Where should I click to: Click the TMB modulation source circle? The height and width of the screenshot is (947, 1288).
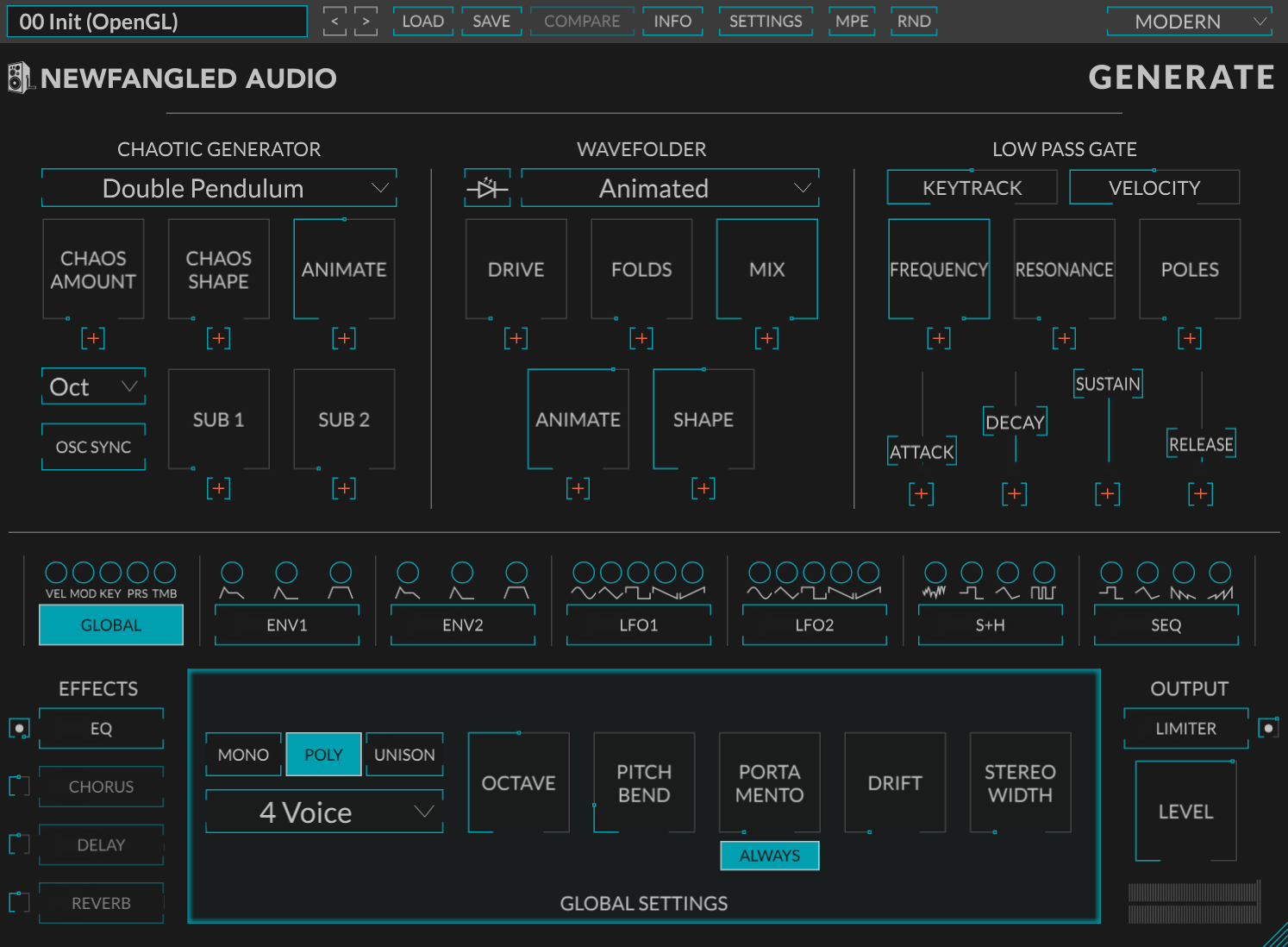165,572
